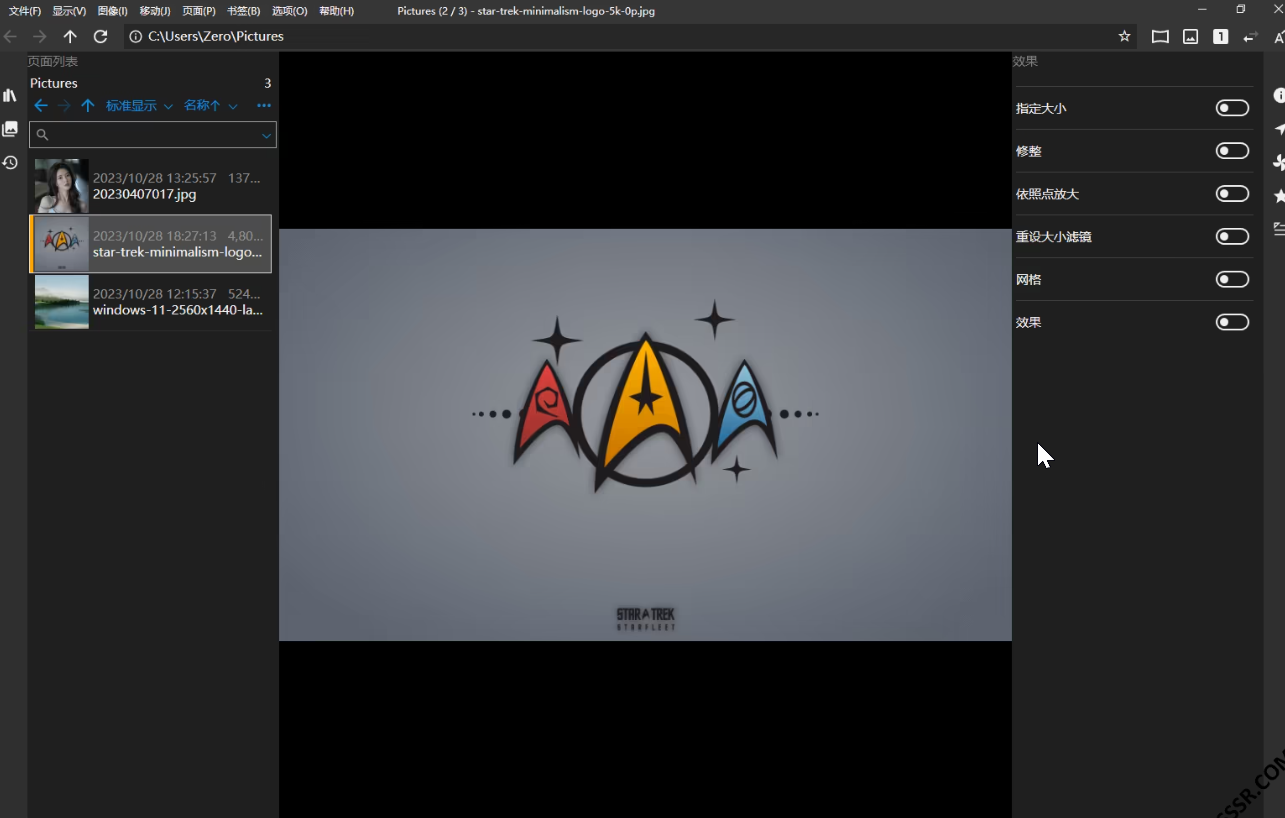Toggle the 依照点放大 switch
This screenshot has height=818, width=1285.
click(x=1232, y=194)
